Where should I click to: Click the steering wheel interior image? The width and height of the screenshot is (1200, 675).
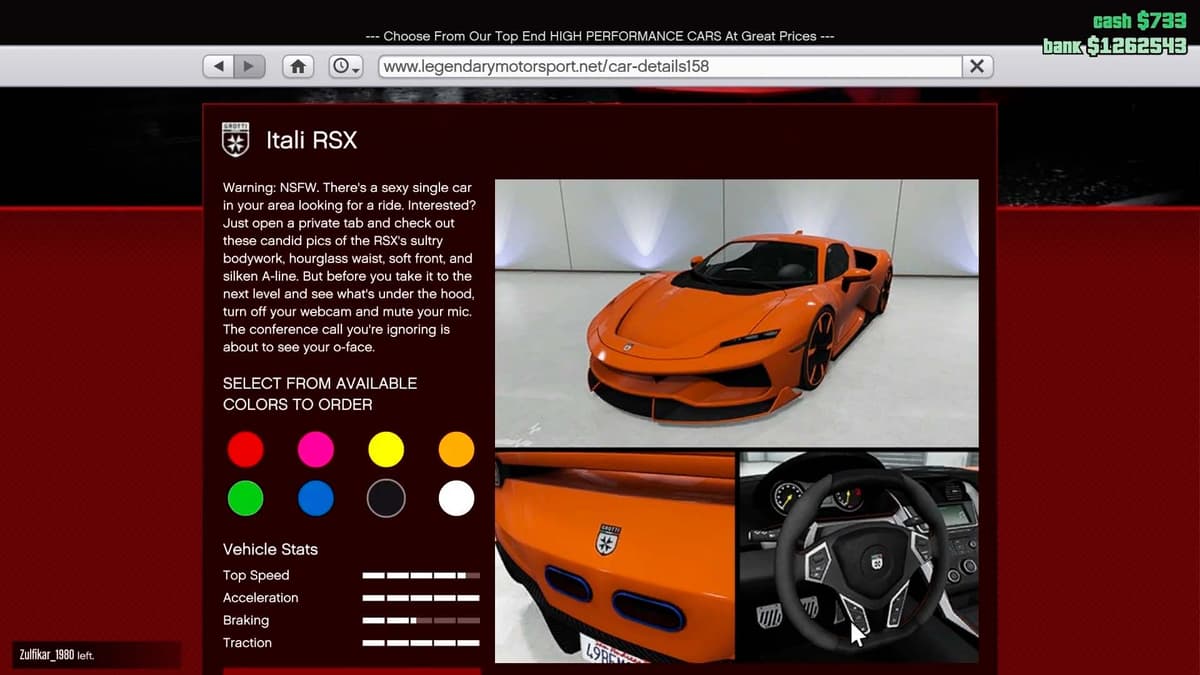[858, 557]
